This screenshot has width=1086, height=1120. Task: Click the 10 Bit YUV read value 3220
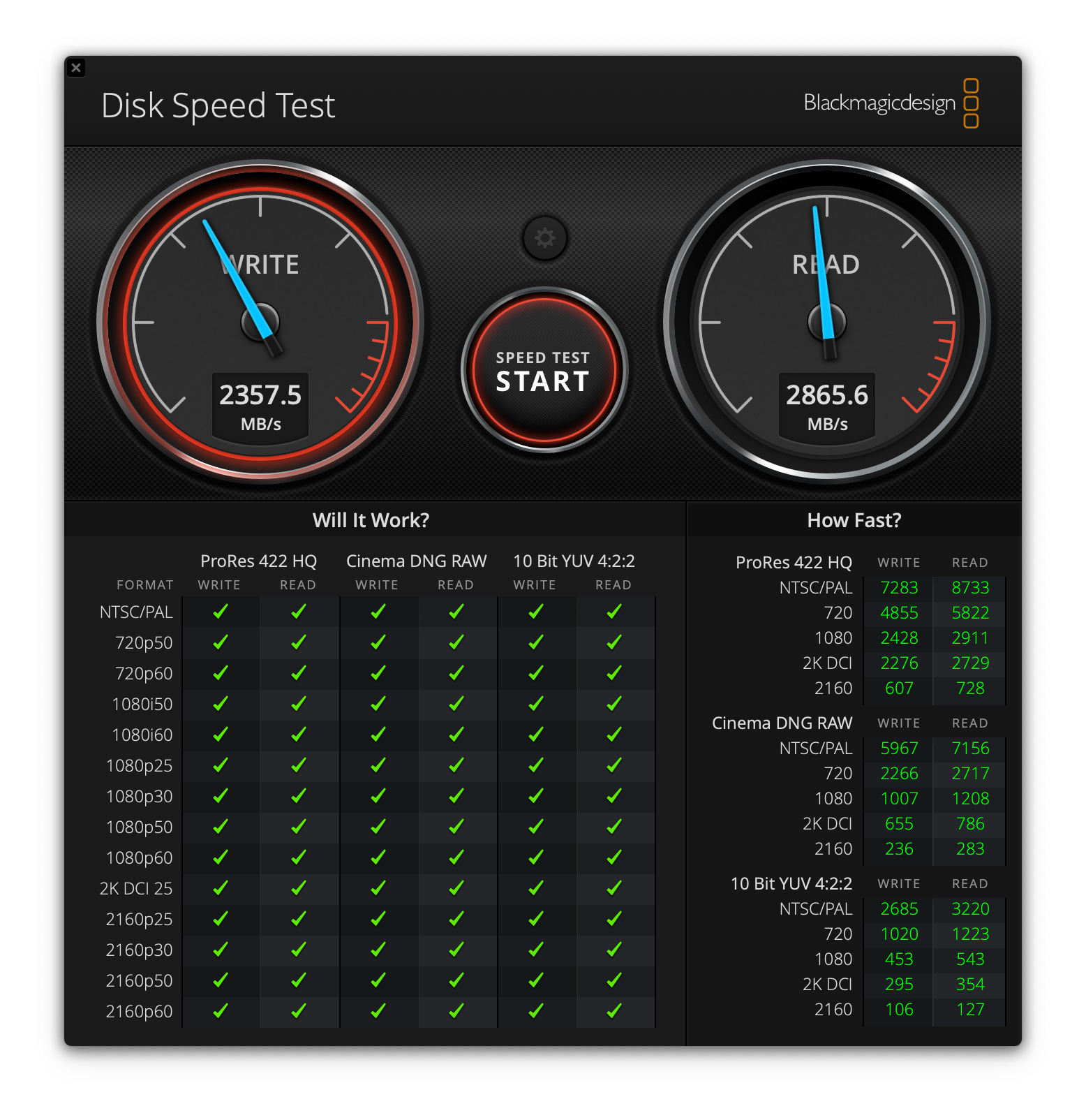[970, 909]
